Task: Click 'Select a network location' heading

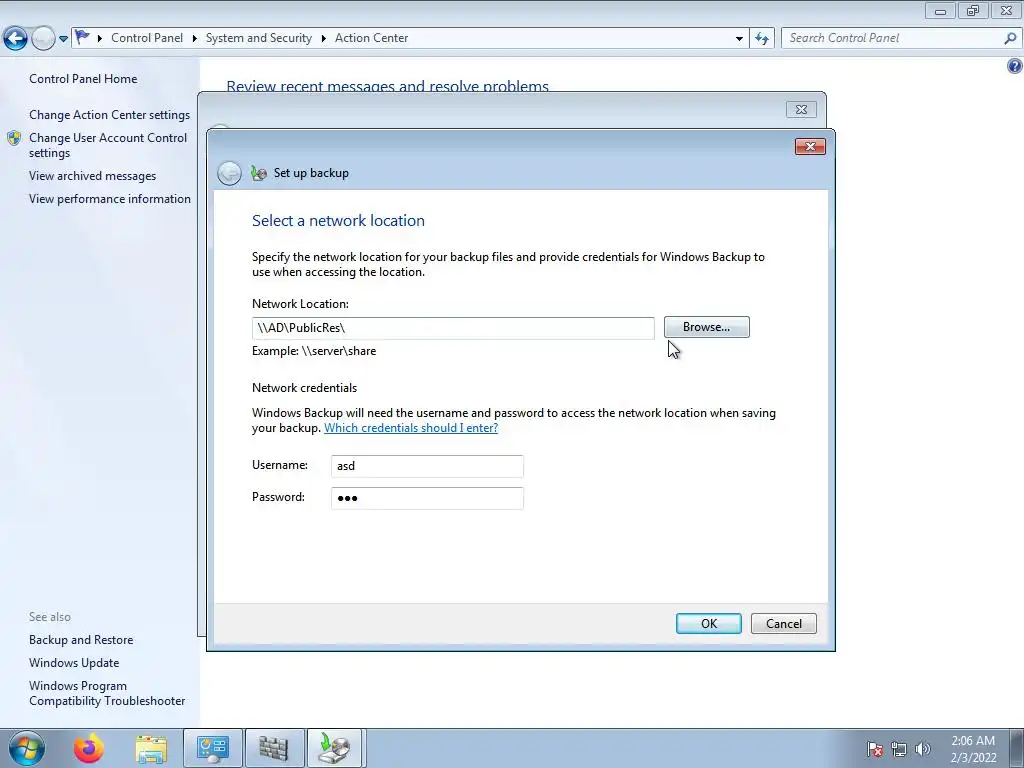Action: [338, 221]
